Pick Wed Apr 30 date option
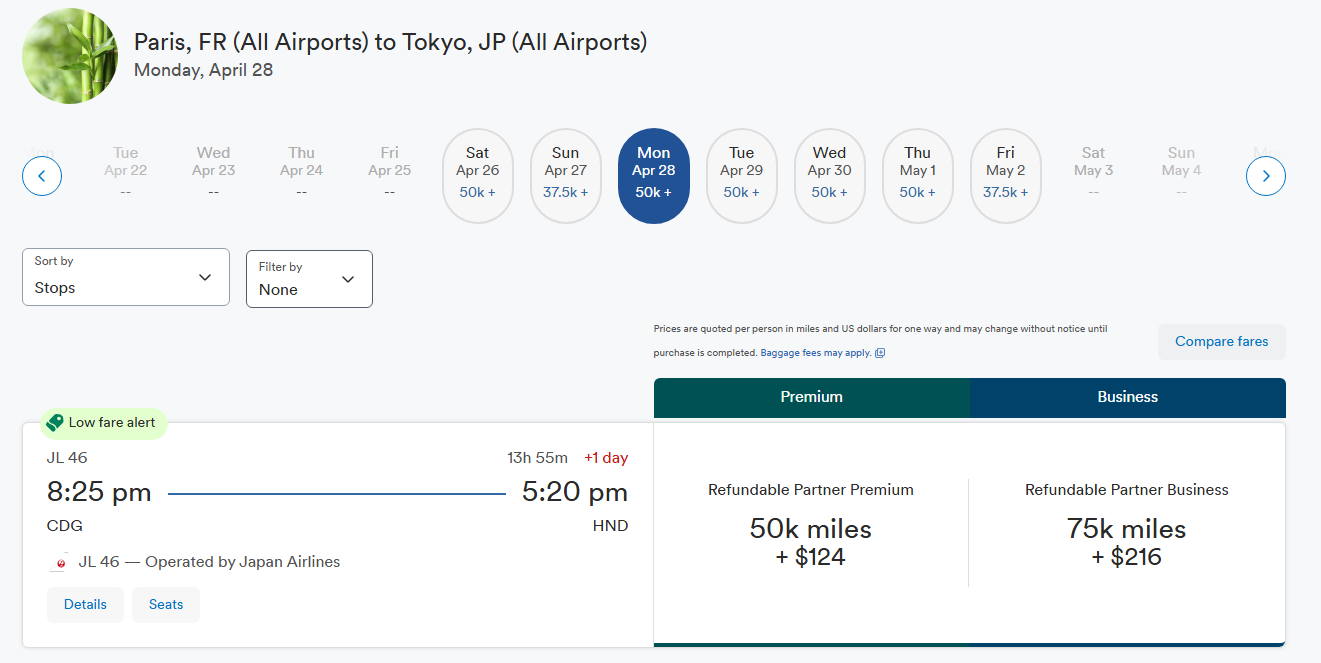The width and height of the screenshot is (1321, 663). click(x=830, y=176)
